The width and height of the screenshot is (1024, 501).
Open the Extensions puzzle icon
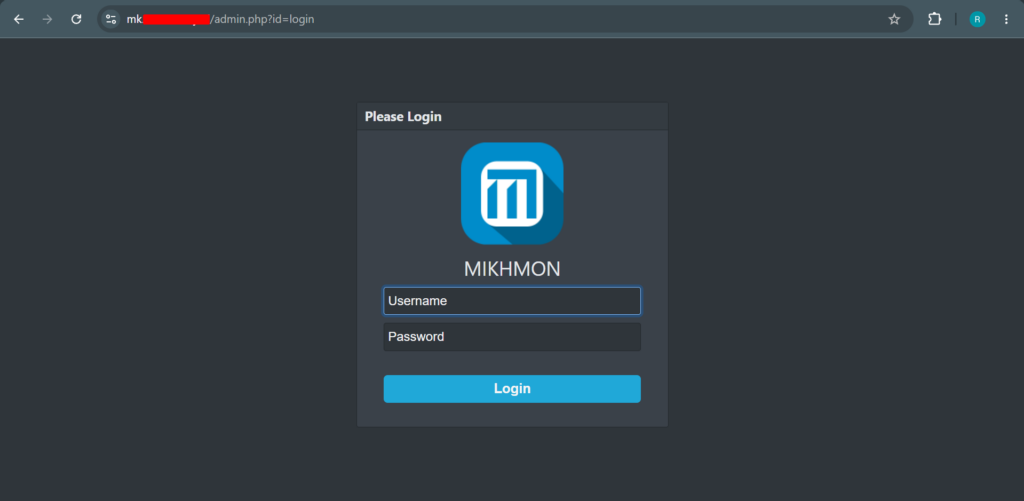935,20
